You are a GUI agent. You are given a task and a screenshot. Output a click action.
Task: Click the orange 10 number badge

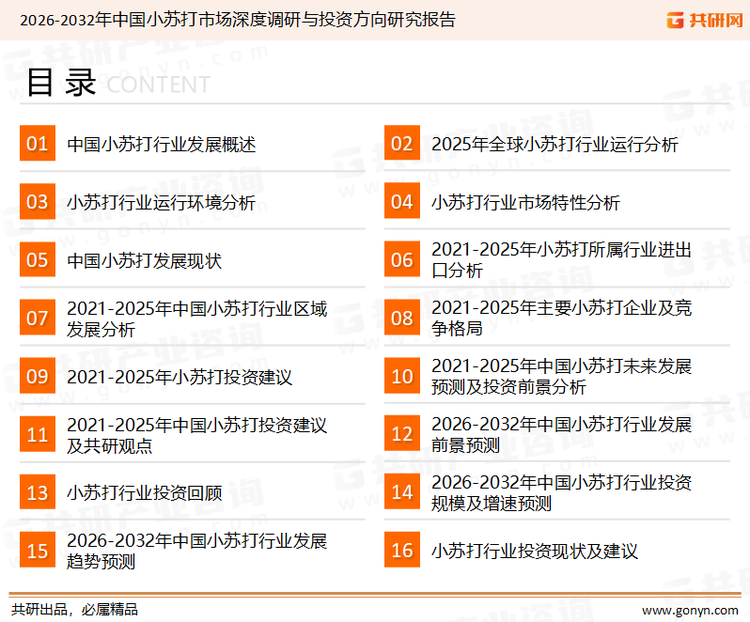tap(402, 376)
